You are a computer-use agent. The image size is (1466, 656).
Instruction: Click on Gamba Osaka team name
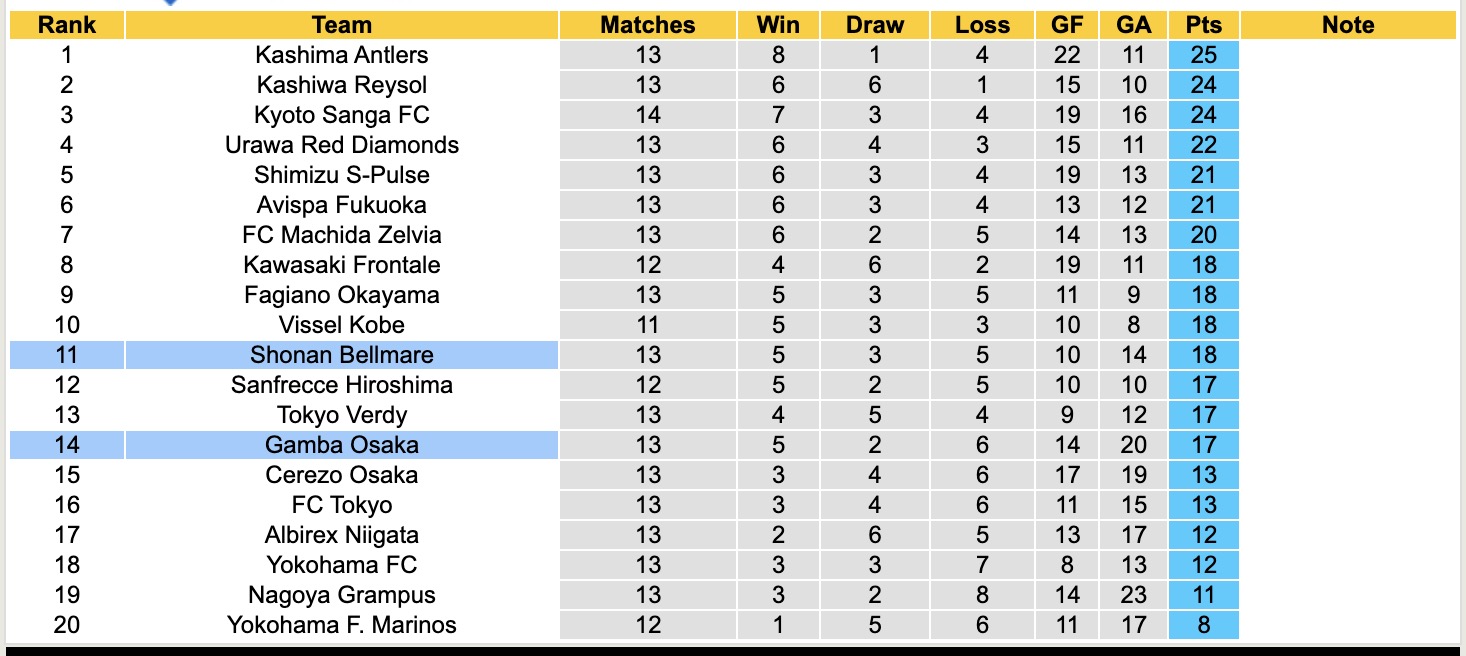click(x=341, y=445)
